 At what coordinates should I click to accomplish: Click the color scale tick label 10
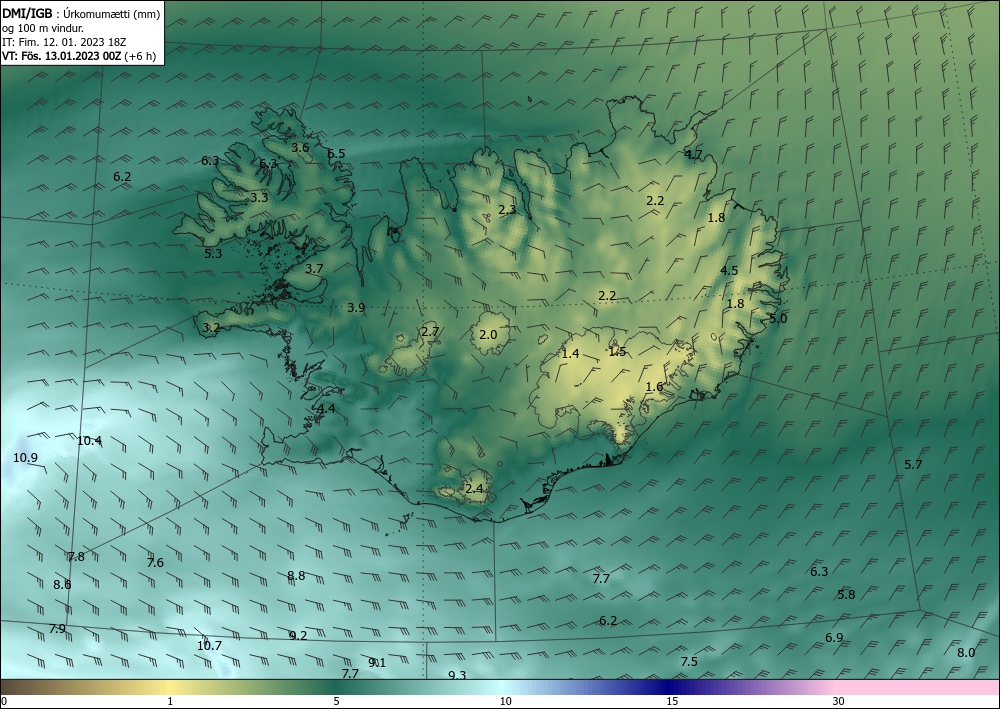pyautogui.click(x=506, y=701)
